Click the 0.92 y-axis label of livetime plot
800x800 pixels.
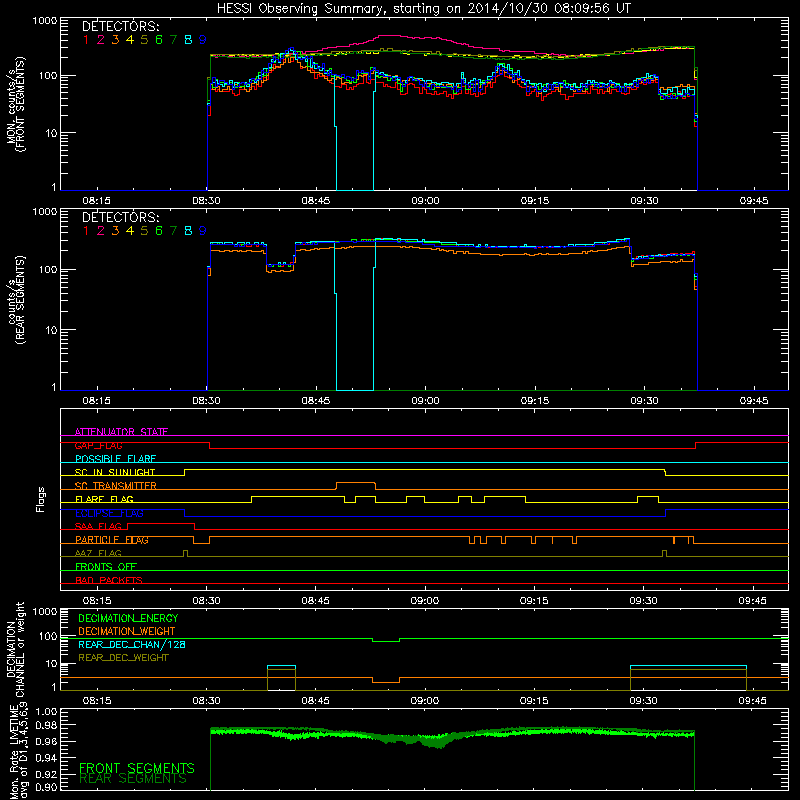point(46,773)
